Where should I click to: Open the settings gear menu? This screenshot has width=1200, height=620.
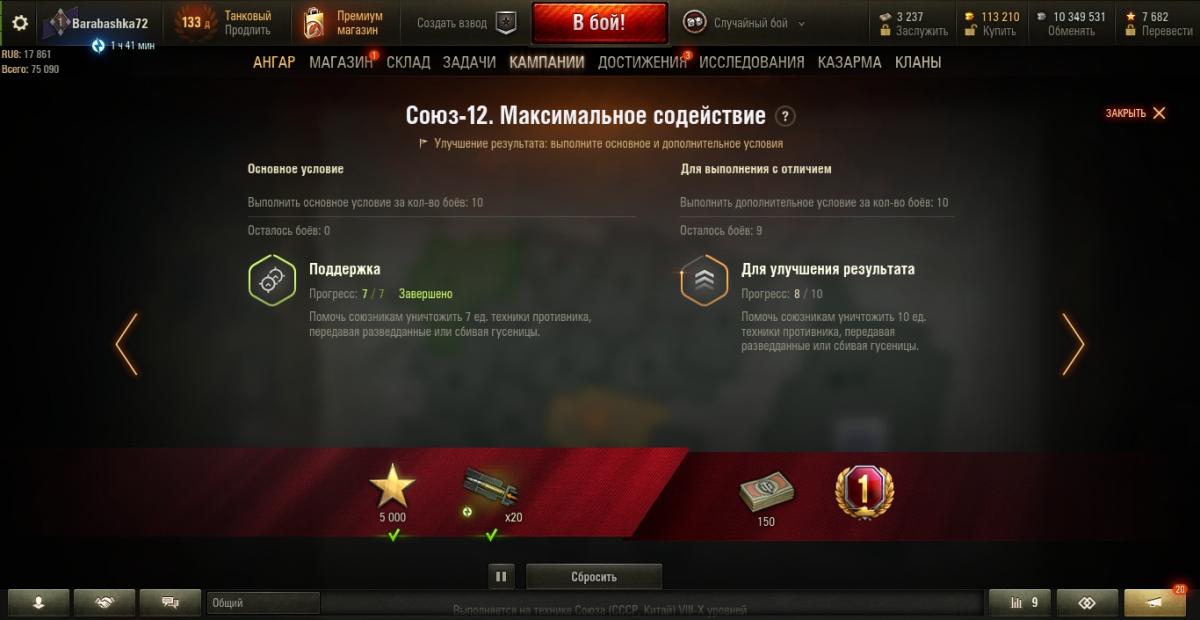20,23
